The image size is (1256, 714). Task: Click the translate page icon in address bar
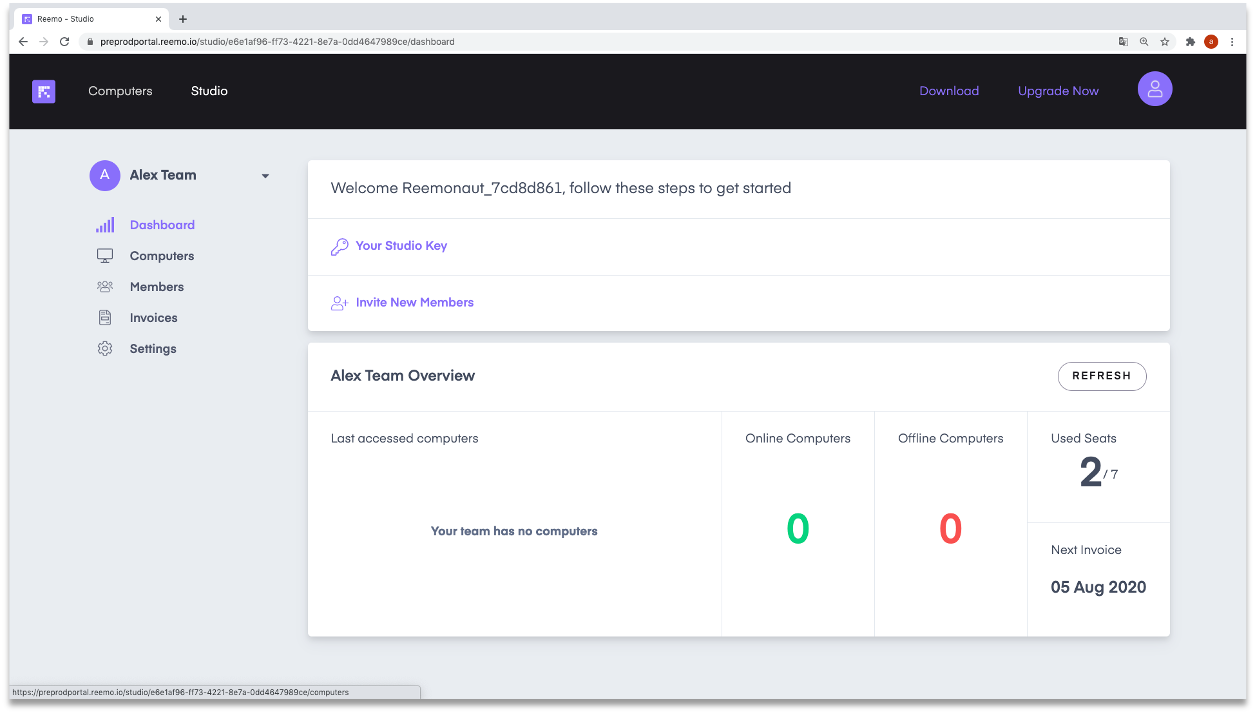pyautogui.click(x=1123, y=42)
